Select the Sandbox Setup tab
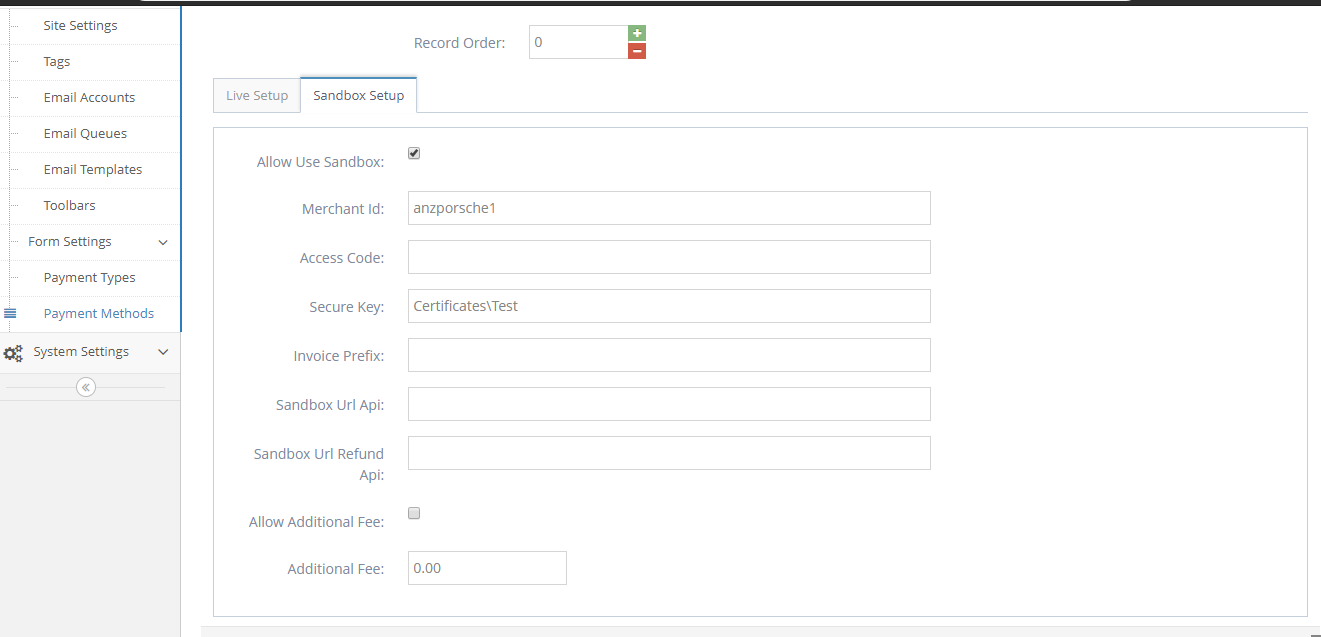 tap(358, 95)
